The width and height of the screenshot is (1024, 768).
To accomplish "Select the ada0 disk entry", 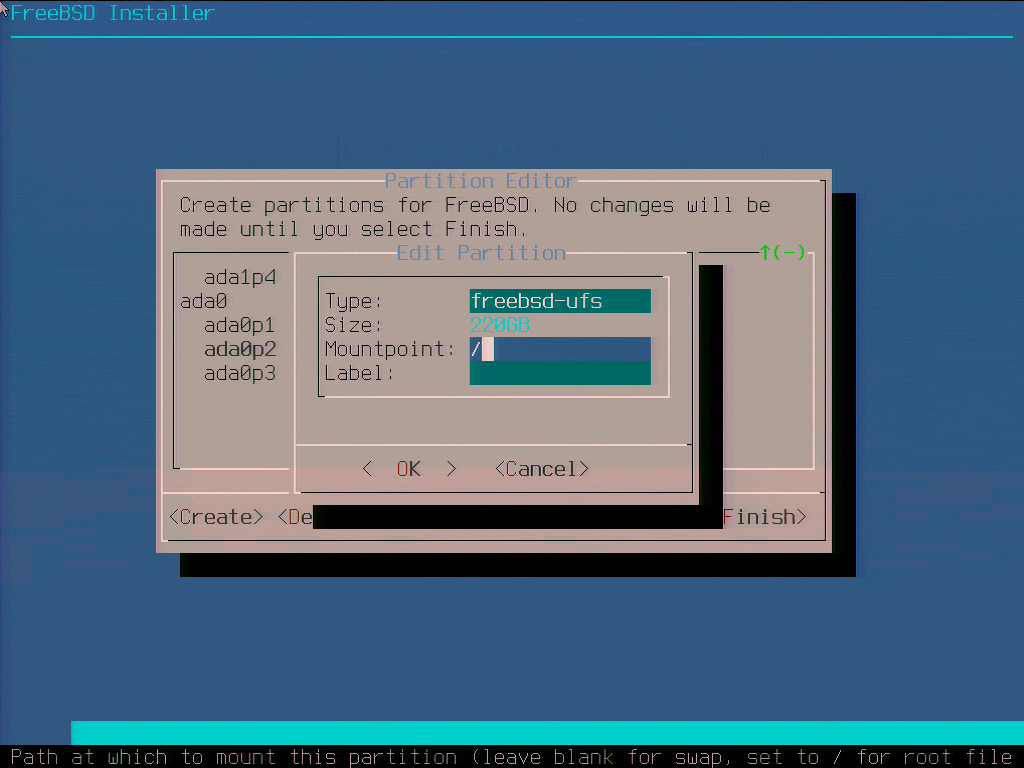I will (204, 302).
